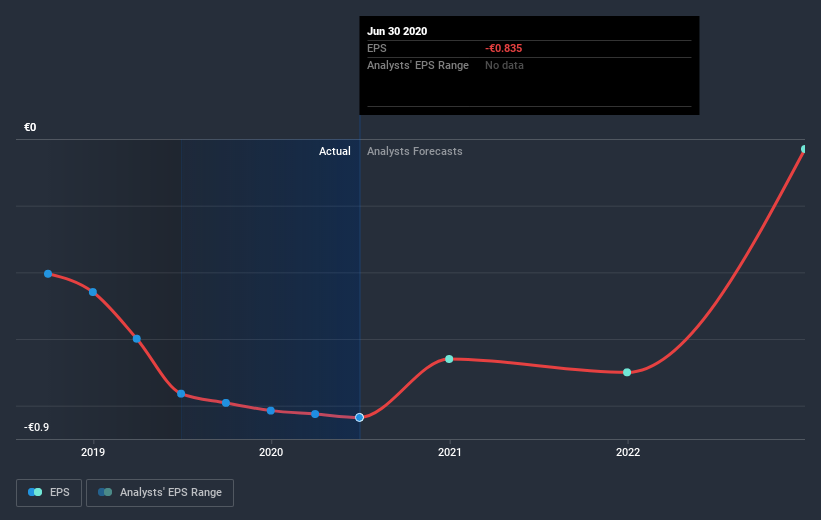Click the first EPS data point in late 2018

(48, 274)
